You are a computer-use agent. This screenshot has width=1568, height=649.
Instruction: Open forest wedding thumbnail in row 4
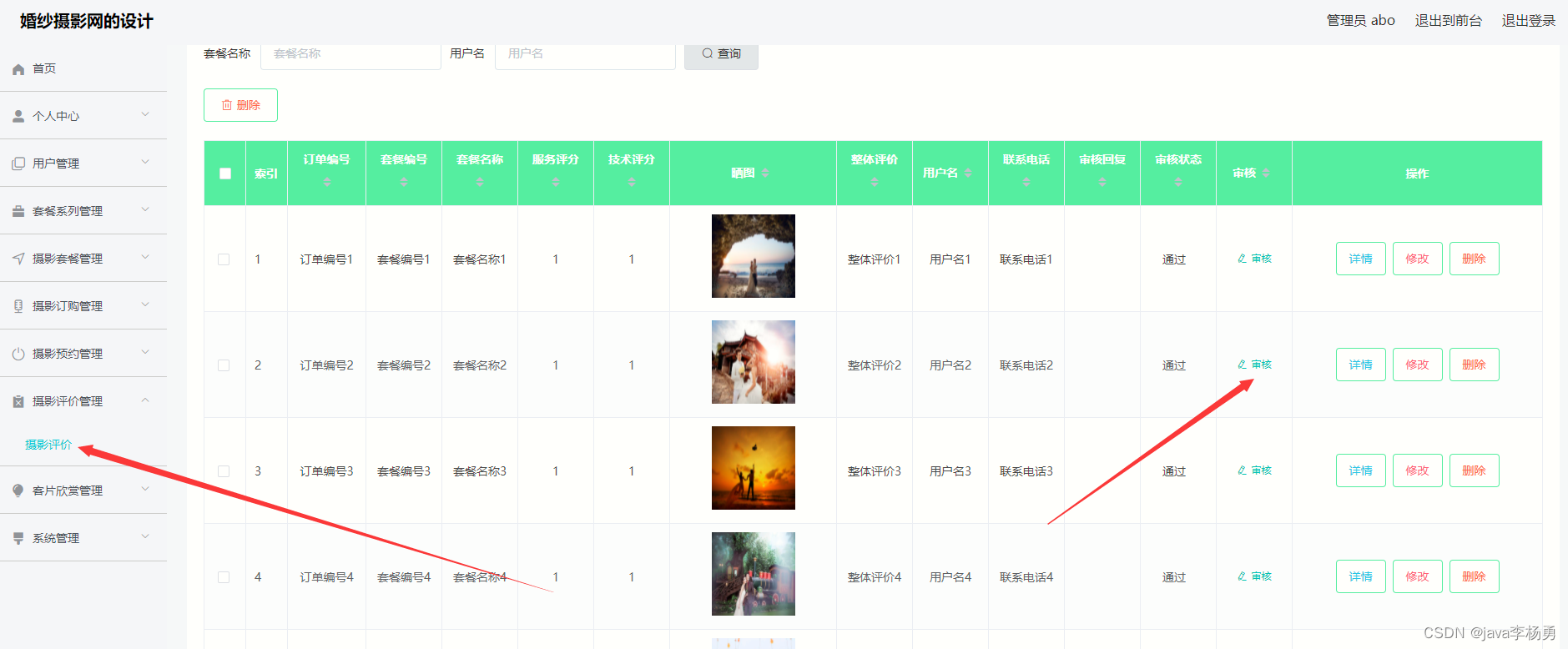[754, 574]
